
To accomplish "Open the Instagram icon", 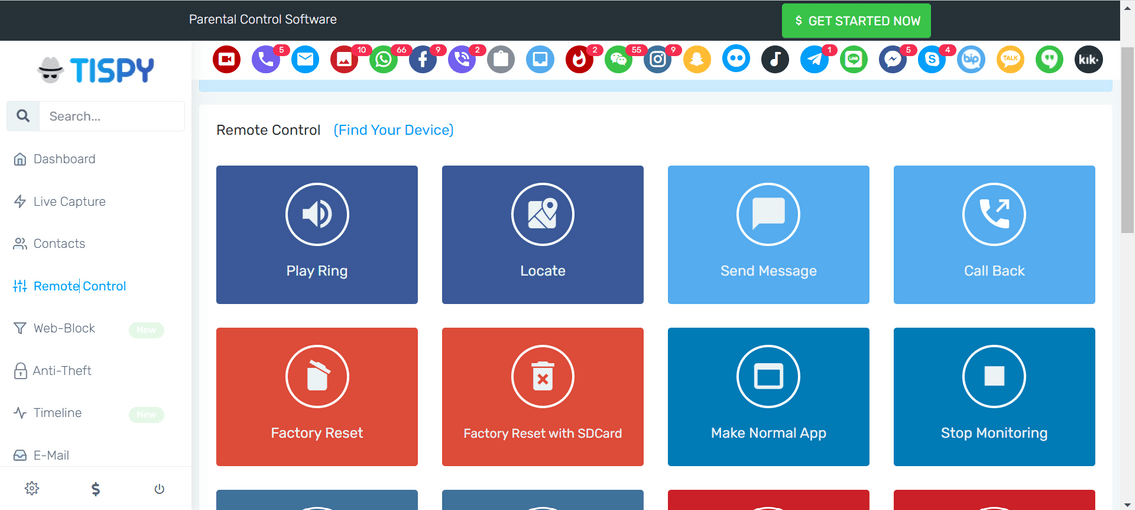I will [x=657, y=59].
